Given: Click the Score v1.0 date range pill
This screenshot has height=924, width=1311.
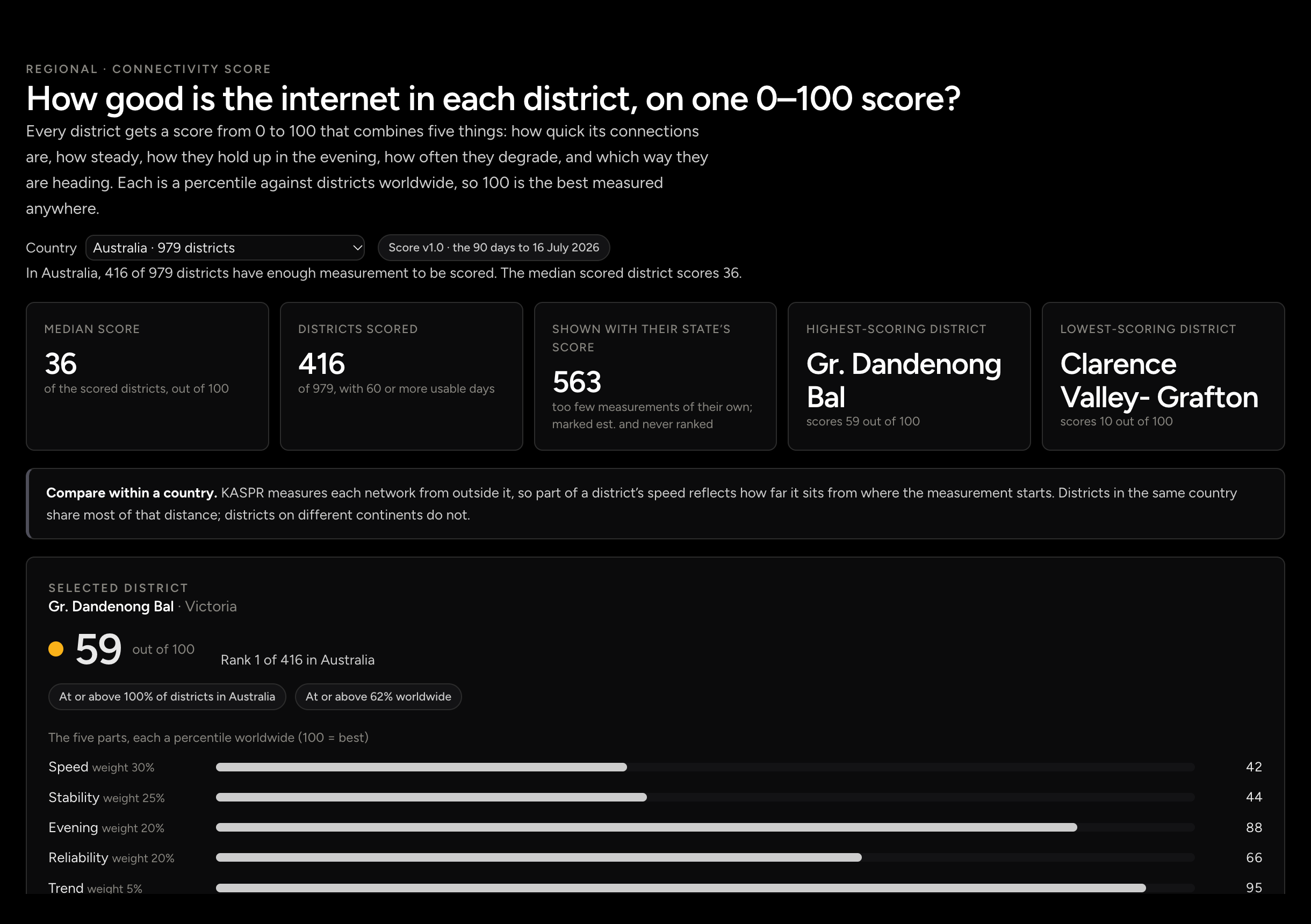Looking at the screenshot, I should pyautogui.click(x=493, y=248).
